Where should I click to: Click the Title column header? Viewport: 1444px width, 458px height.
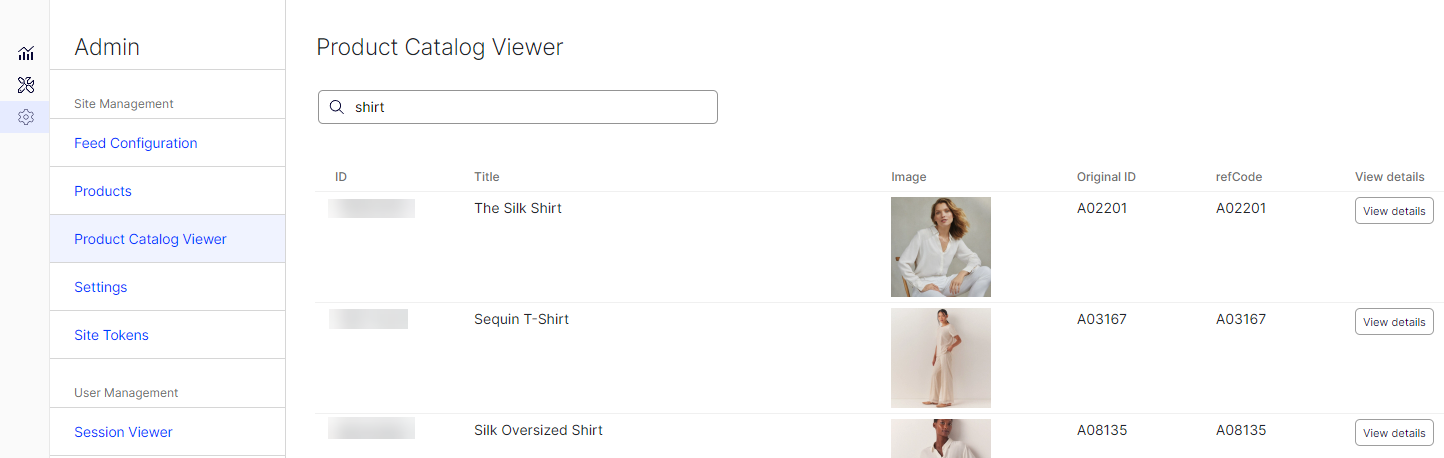(487, 177)
